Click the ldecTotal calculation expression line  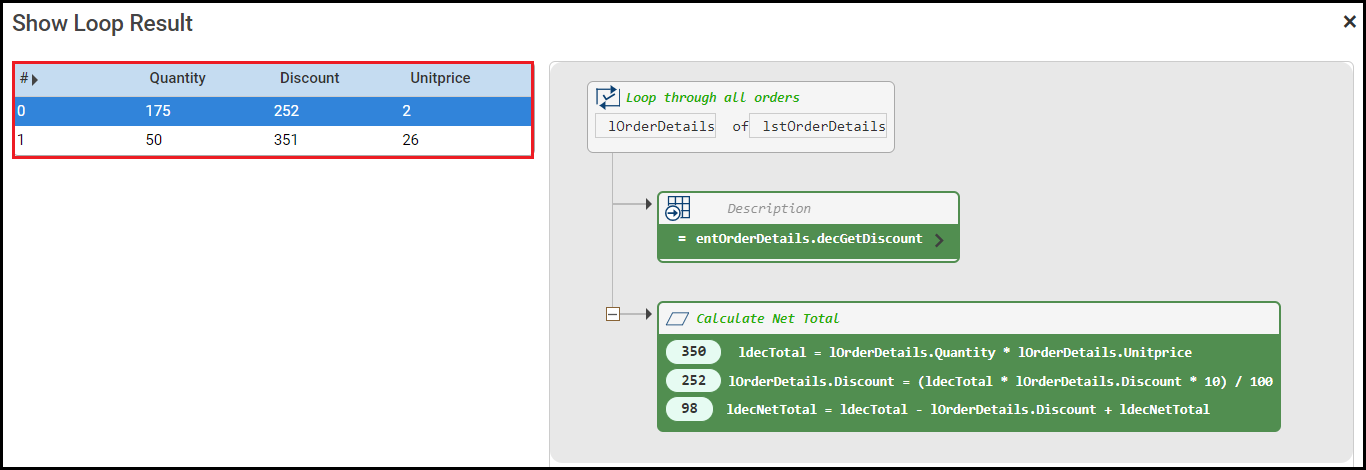[x=965, y=352]
